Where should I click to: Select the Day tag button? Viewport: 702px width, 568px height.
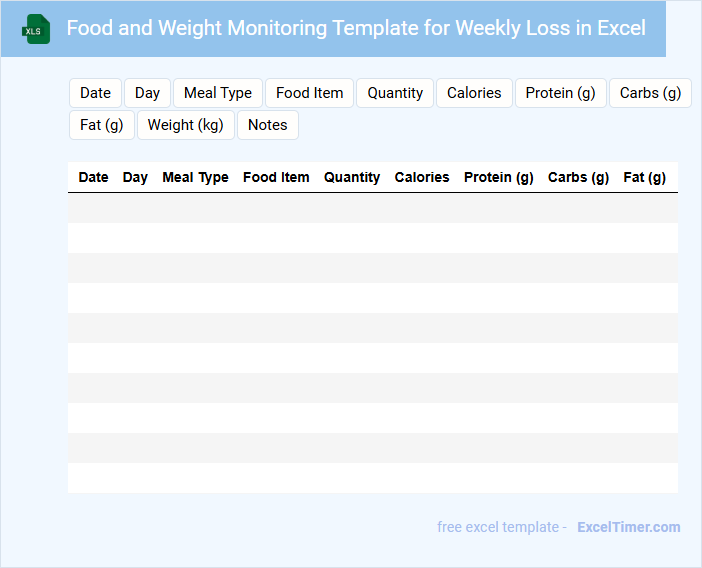(x=147, y=93)
